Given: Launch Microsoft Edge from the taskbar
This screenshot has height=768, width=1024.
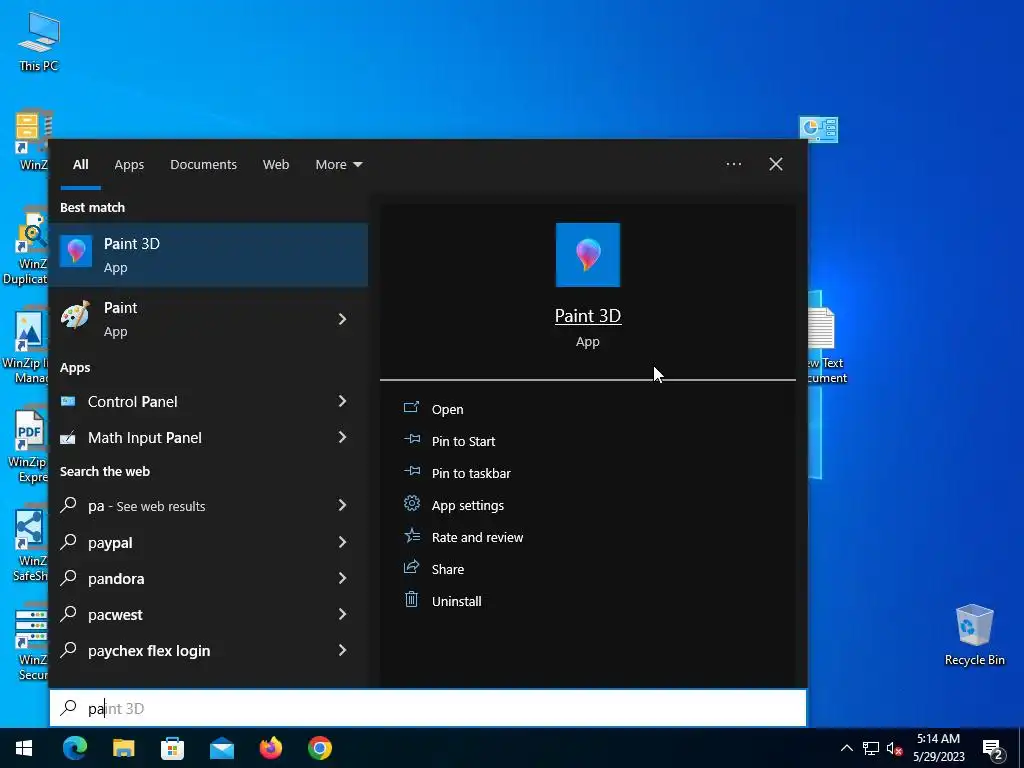Looking at the screenshot, I should (74, 748).
